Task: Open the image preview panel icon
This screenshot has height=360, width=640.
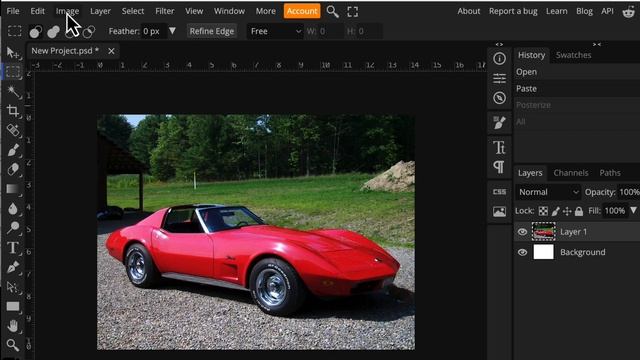Action: click(x=499, y=212)
